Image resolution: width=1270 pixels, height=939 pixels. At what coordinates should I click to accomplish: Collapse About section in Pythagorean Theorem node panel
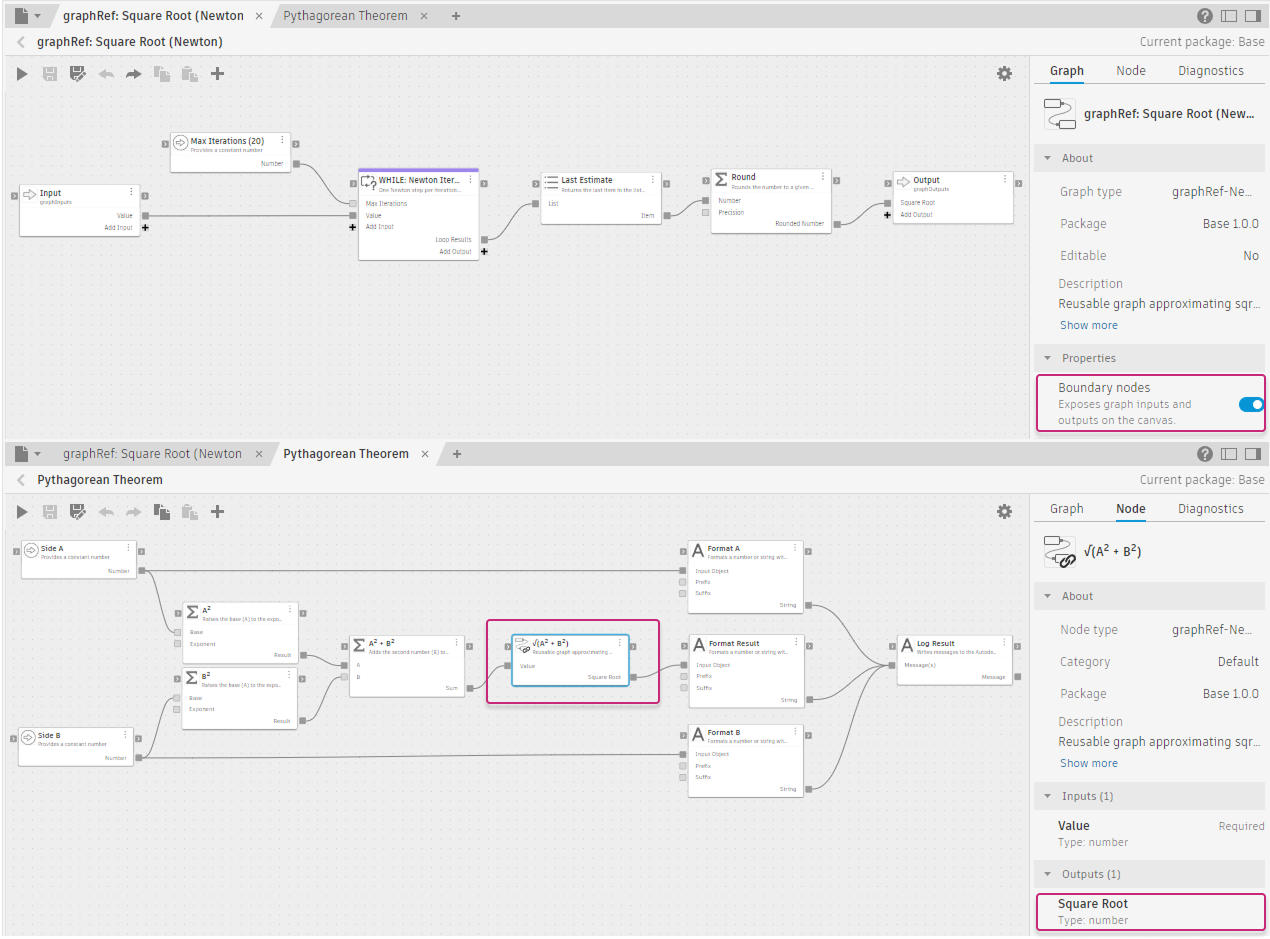pyautogui.click(x=1048, y=596)
